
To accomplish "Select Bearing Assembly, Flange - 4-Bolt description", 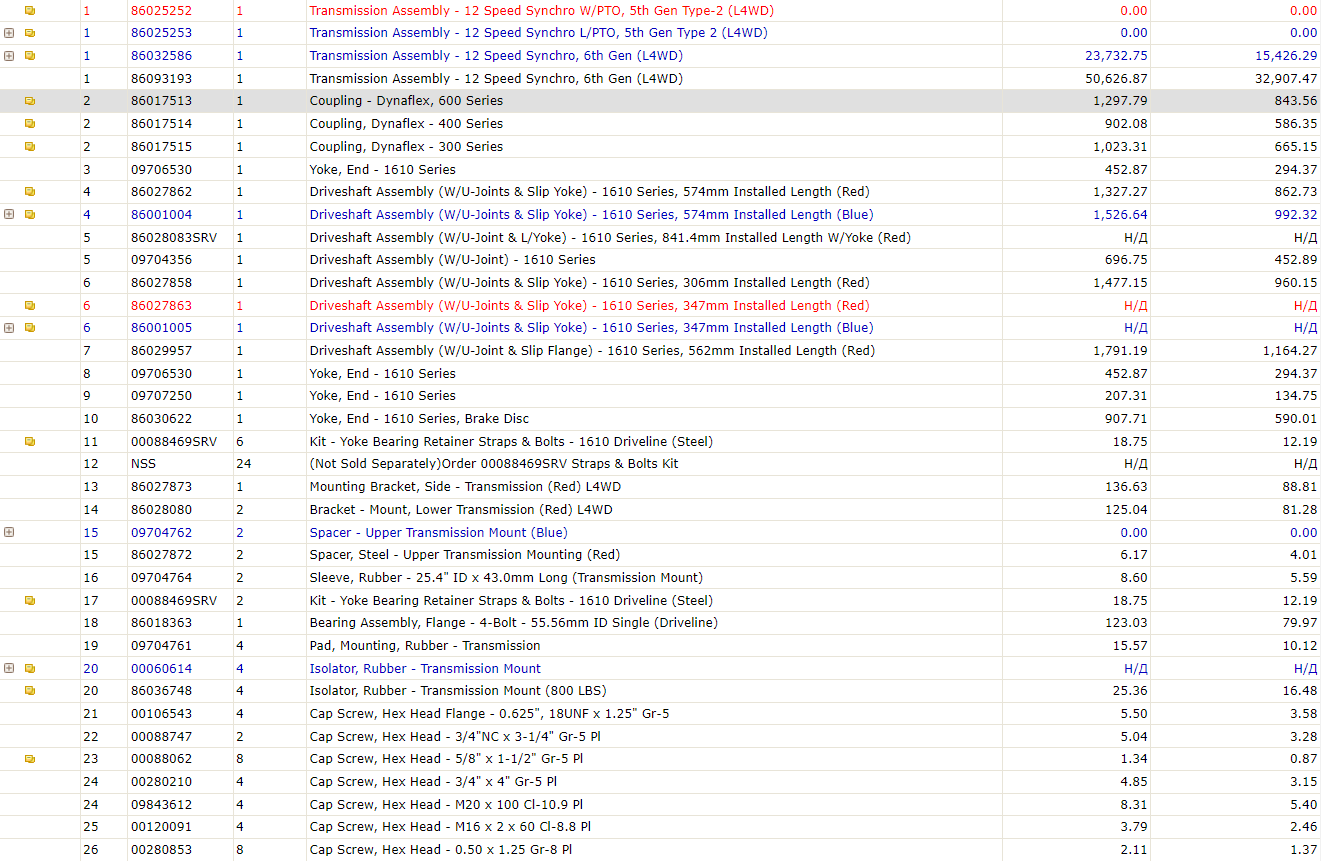I will point(513,623).
